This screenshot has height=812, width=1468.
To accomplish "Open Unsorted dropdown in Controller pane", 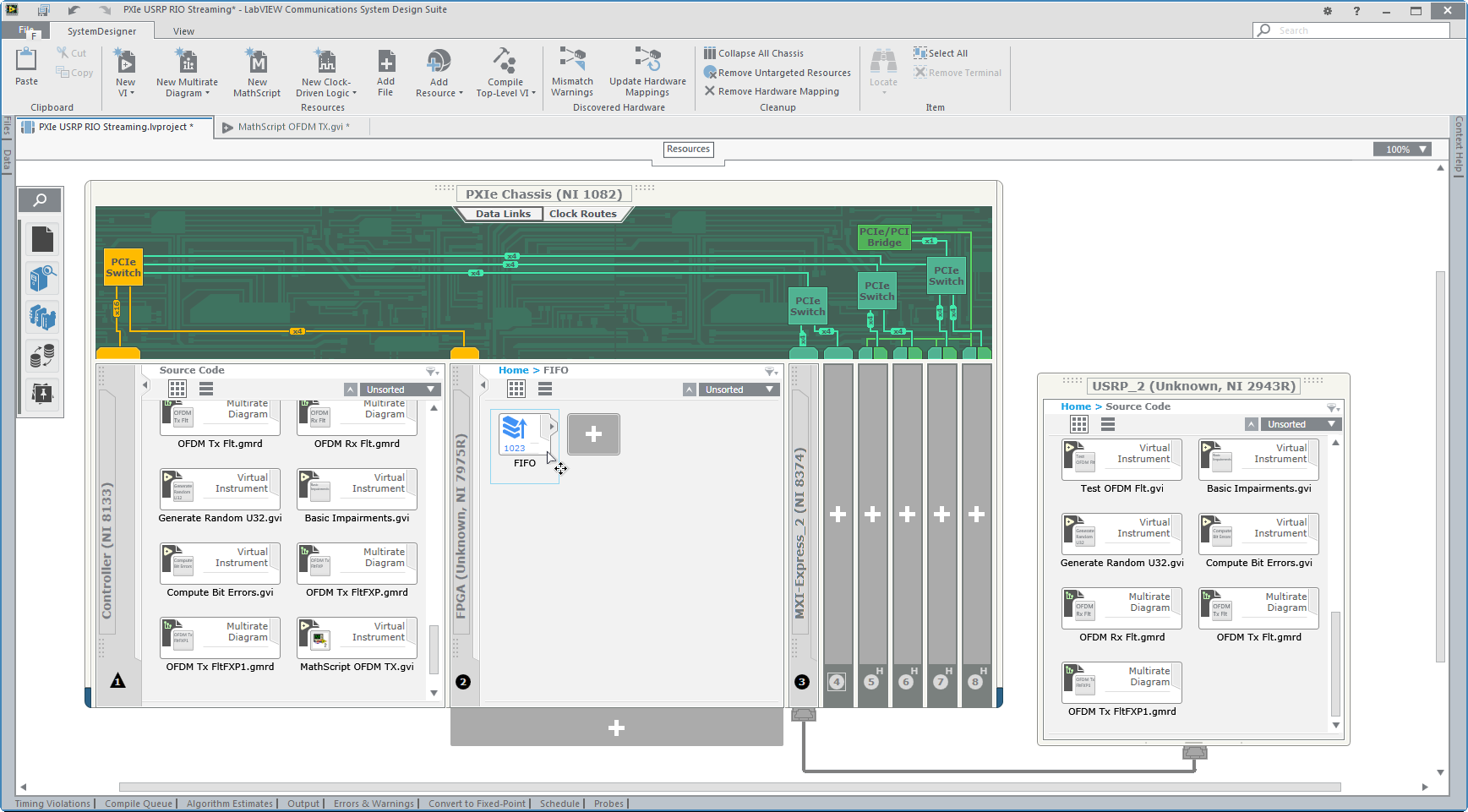I will coord(401,390).
